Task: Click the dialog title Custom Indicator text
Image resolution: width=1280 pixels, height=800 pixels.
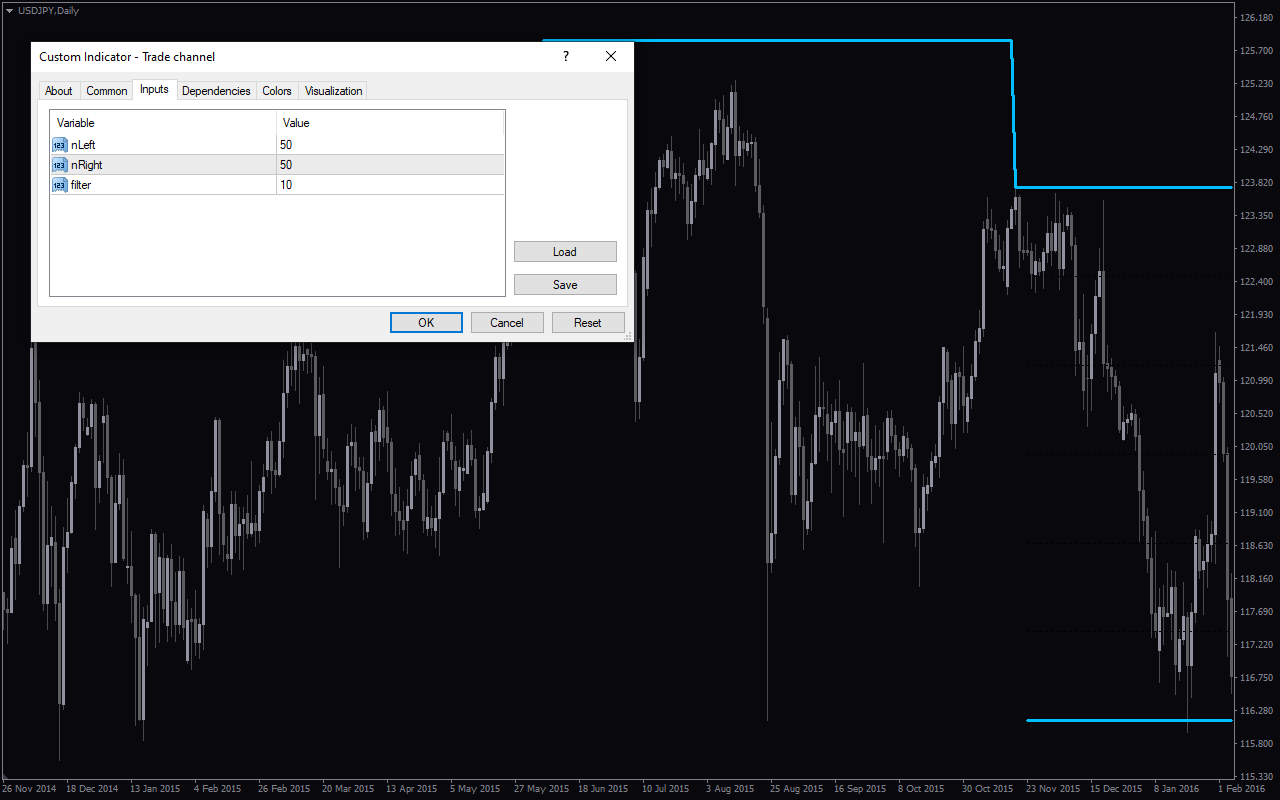Action: [x=127, y=57]
